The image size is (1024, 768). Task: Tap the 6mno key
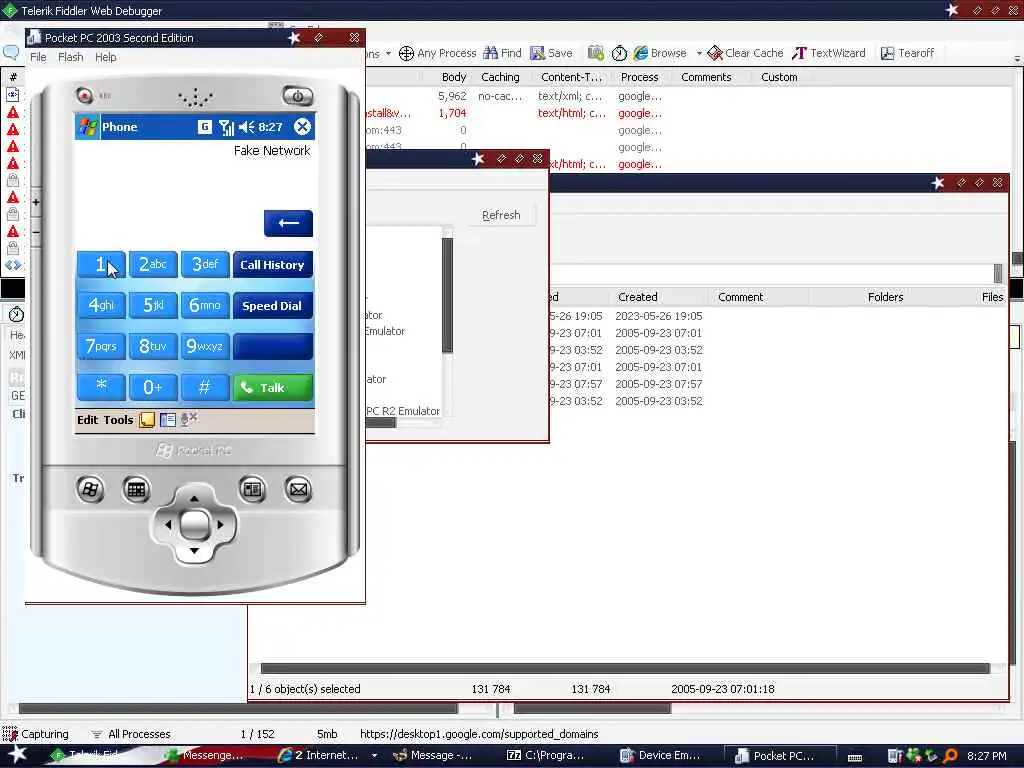click(x=204, y=305)
